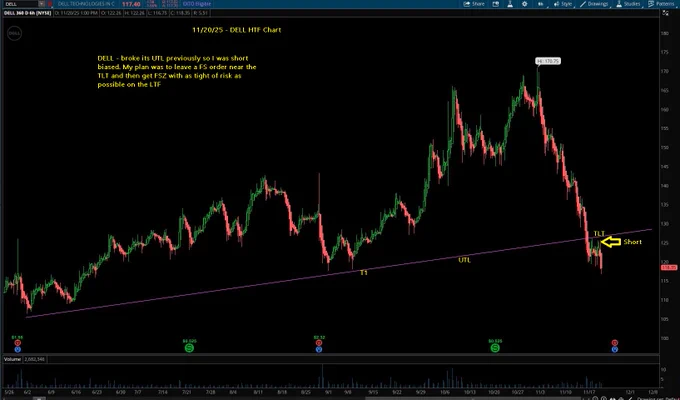680x400 pixels.
Task: Select the '11/20/25 - DELL HTF Chart' title note
Action: pos(237,30)
